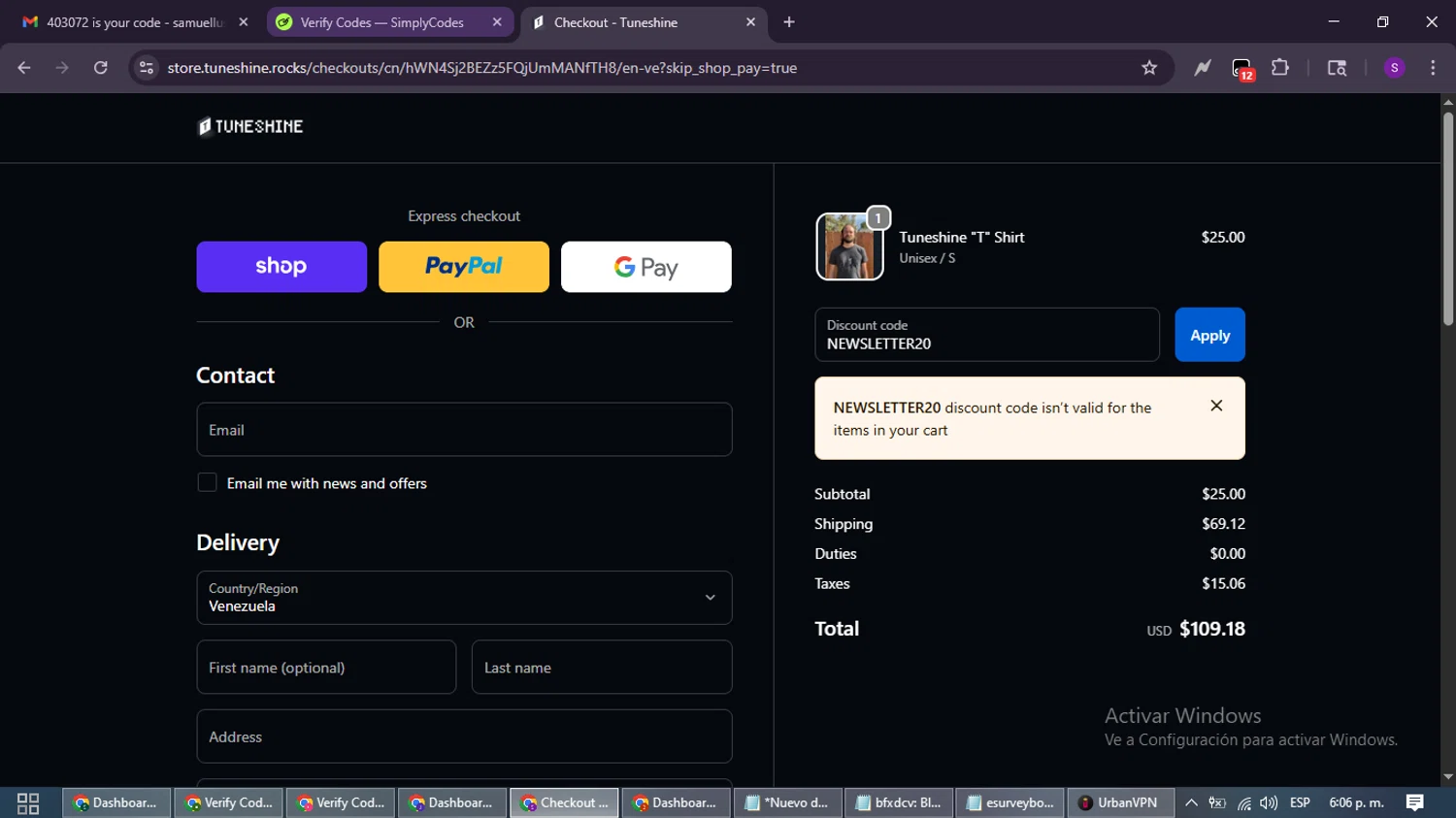Close the Verify Codes SimplyCodes tab
The height and width of the screenshot is (818, 1456).
coord(497,22)
